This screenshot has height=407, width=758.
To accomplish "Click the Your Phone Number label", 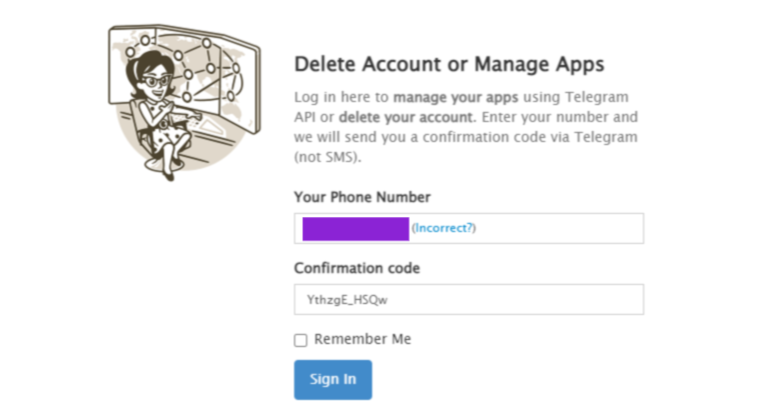I will click(x=362, y=197).
